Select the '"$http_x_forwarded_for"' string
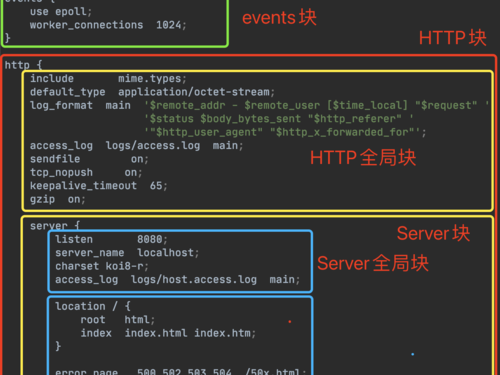 tap(342, 132)
